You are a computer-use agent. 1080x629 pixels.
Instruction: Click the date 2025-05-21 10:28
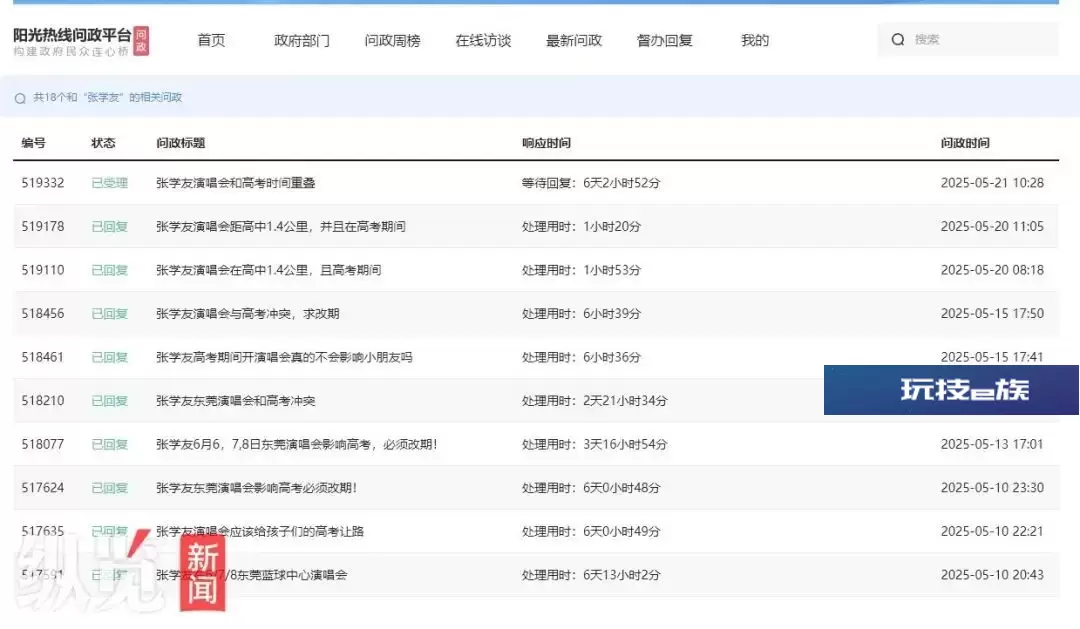click(x=992, y=183)
